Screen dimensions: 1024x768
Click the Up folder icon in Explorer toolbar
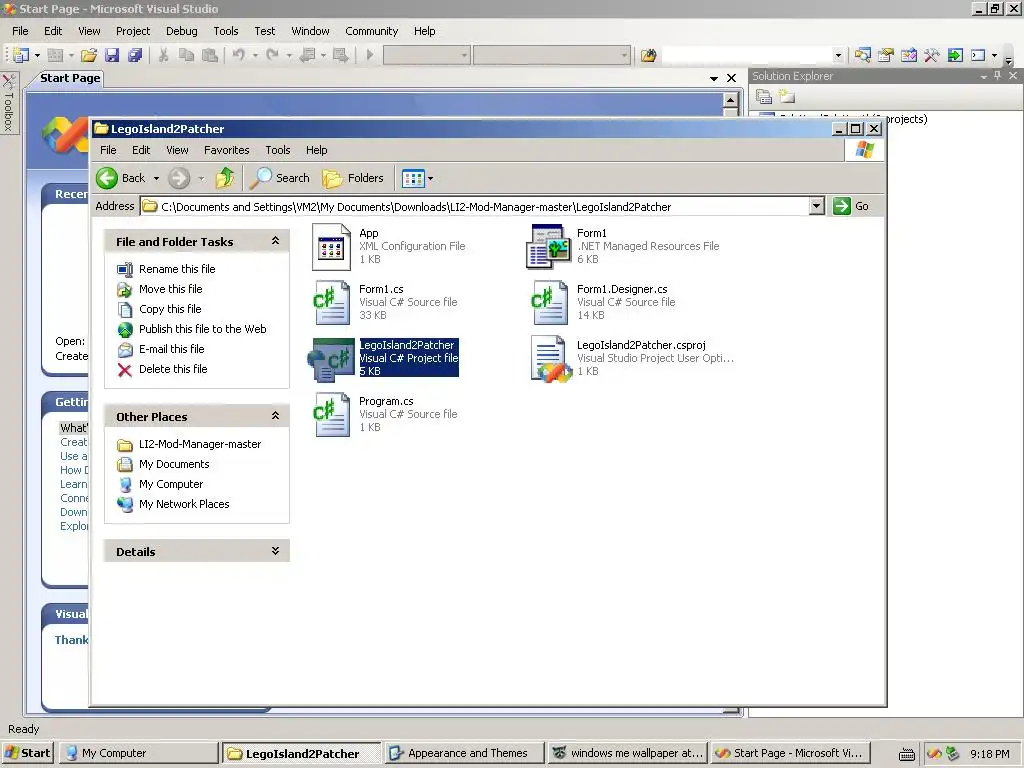[x=225, y=178]
